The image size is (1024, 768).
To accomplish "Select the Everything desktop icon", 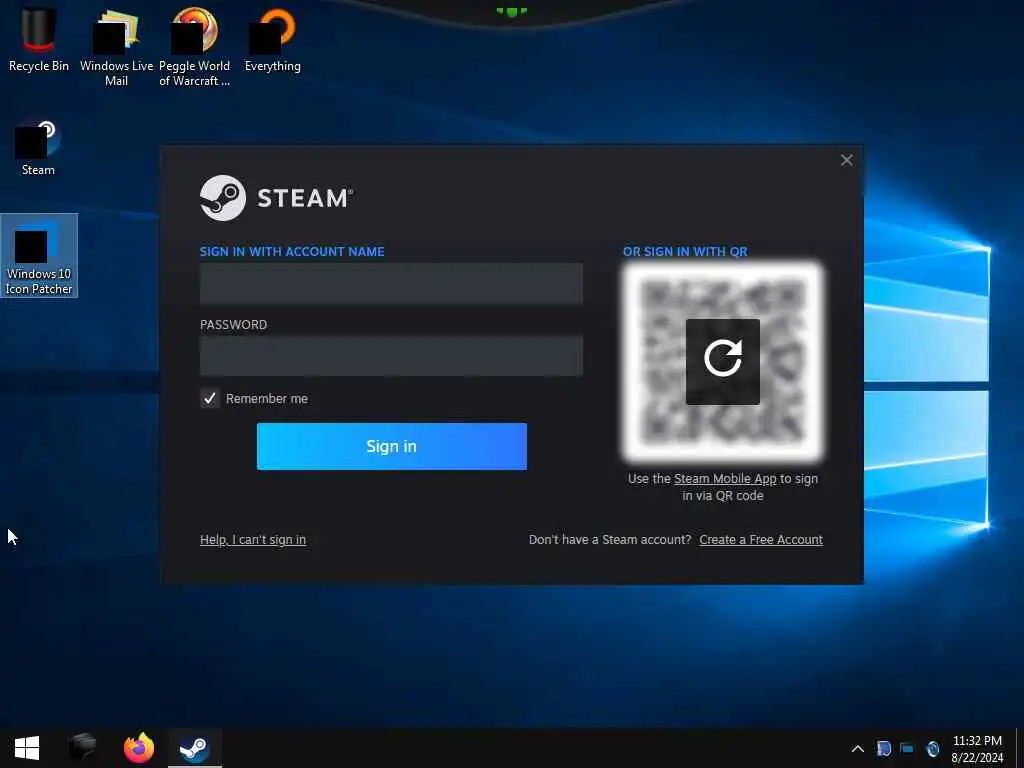I will [272, 39].
